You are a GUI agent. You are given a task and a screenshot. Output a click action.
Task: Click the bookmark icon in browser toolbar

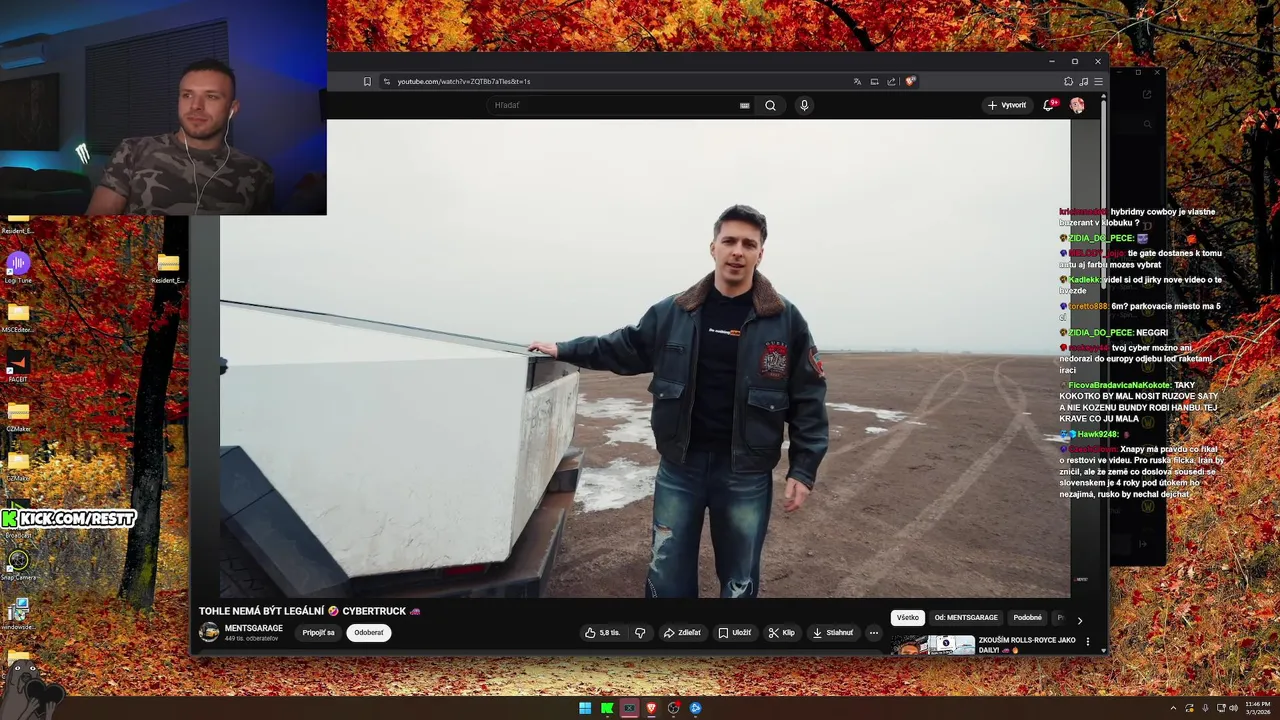click(x=367, y=81)
